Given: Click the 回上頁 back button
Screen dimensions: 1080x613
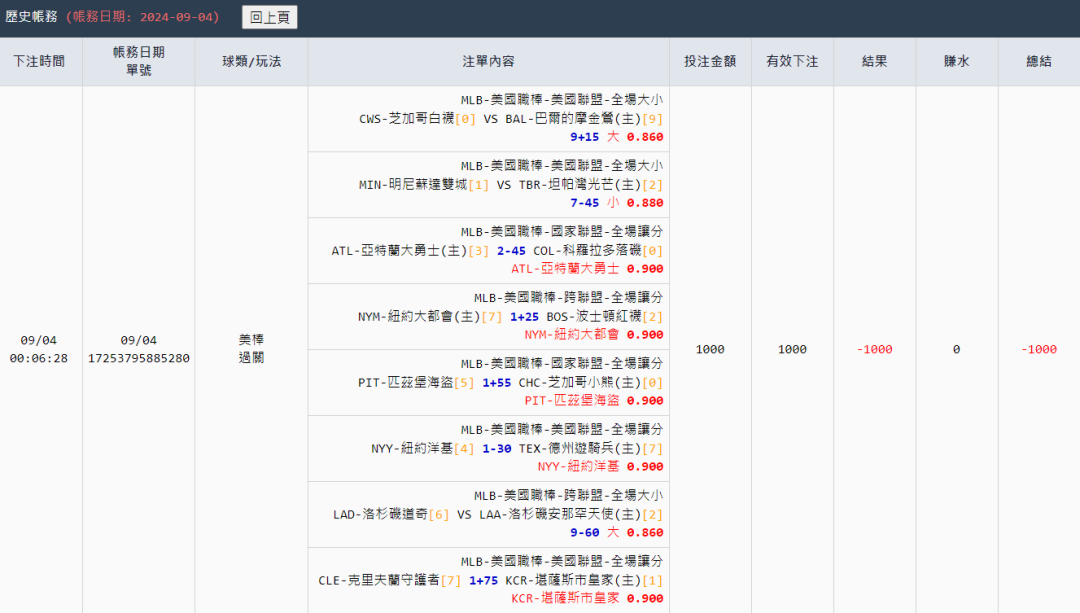Looking at the screenshot, I should [x=269, y=17].
